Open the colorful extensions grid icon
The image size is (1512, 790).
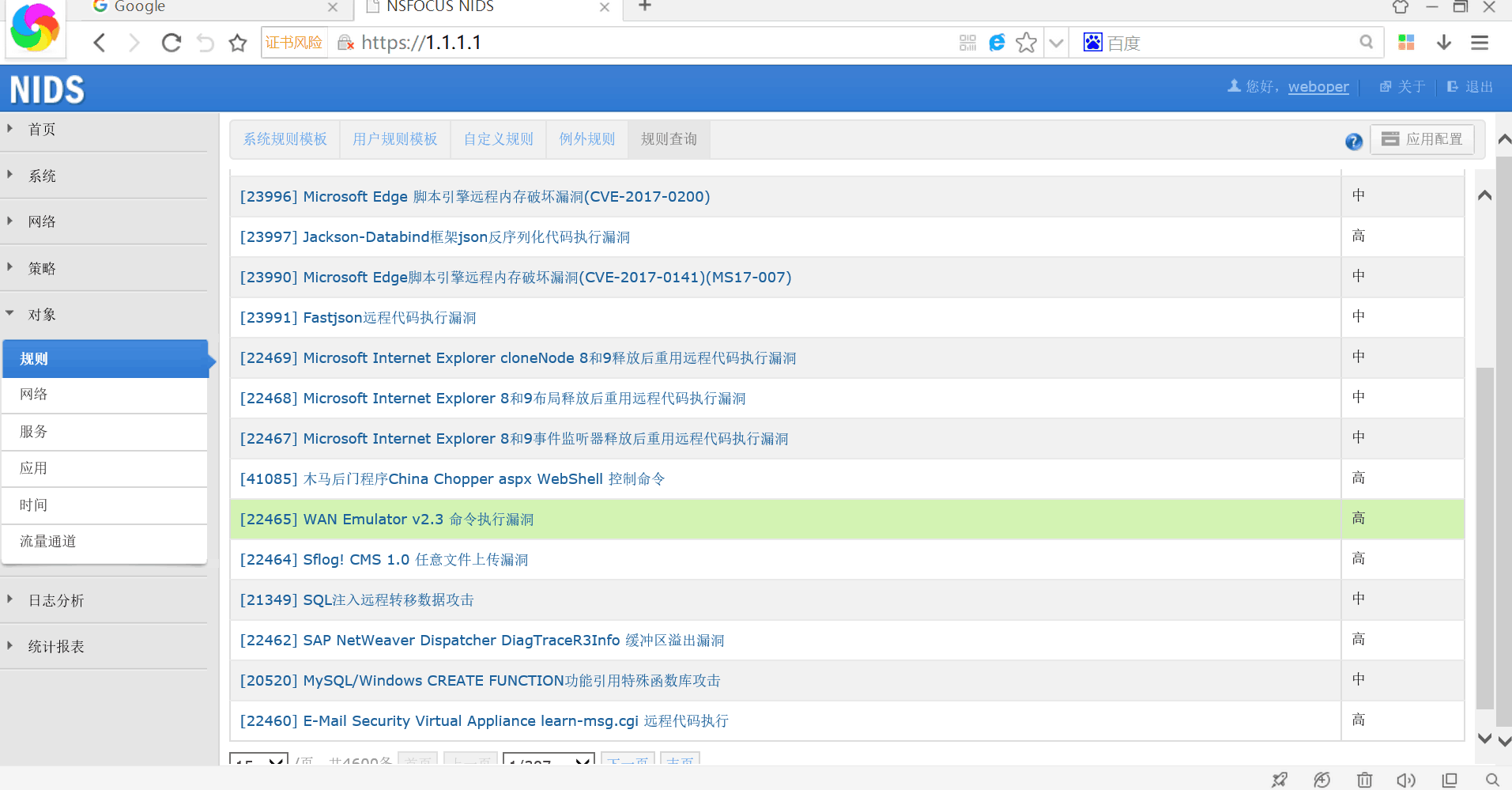1406,43
